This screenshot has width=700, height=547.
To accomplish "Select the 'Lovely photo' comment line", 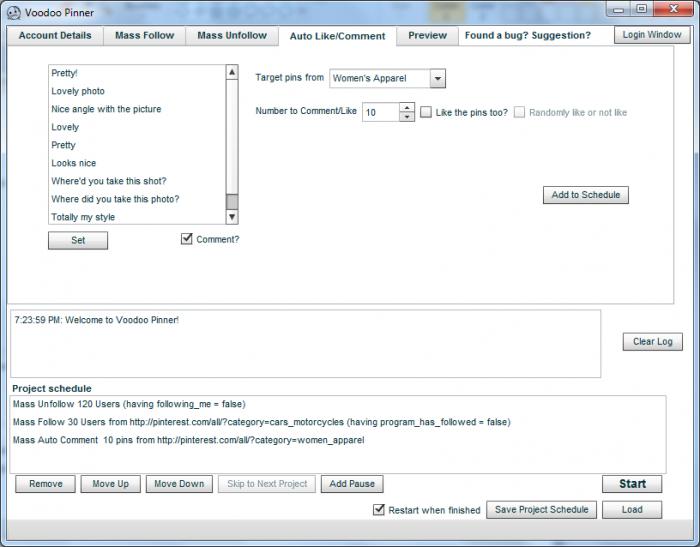I will (138, 91).
